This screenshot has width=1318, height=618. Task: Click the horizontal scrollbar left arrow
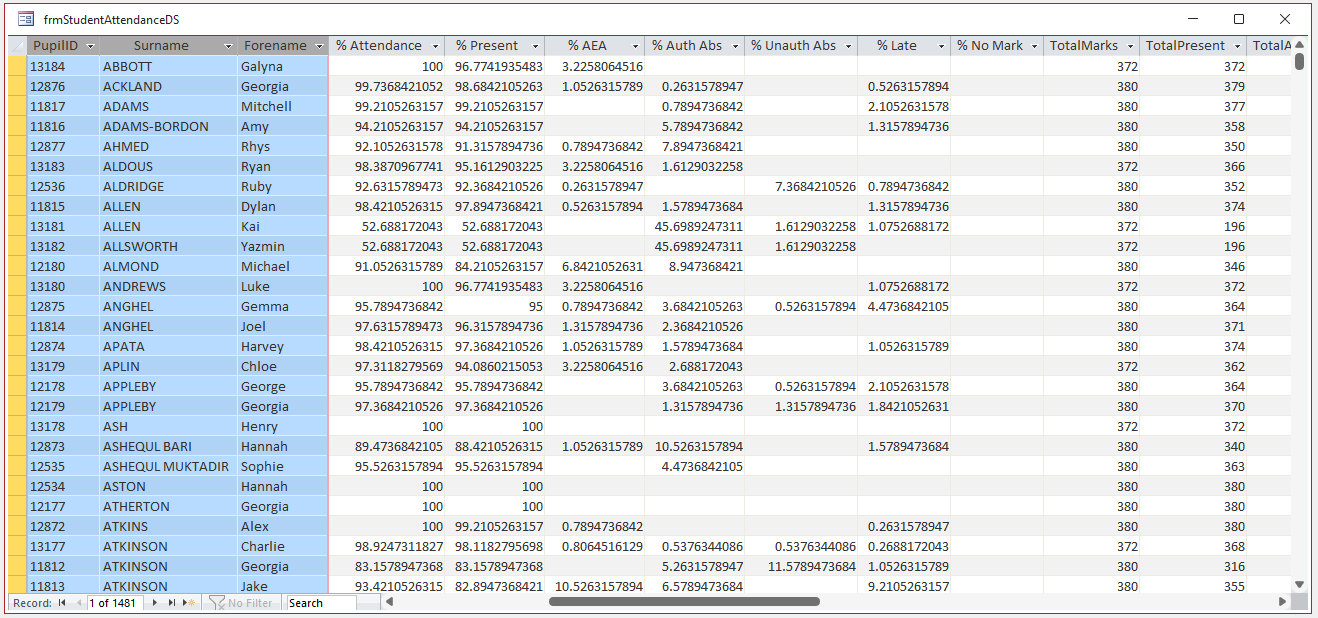pos(389,602)
